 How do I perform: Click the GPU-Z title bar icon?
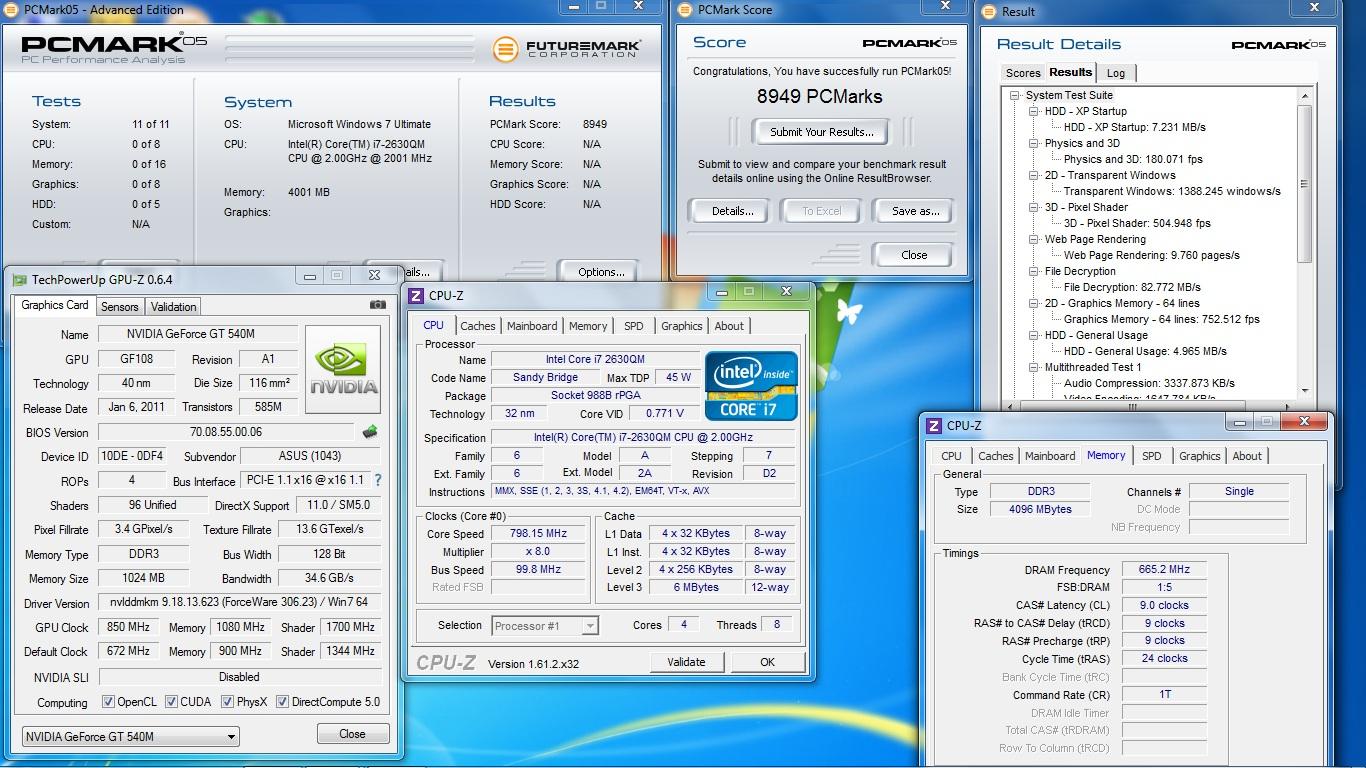pos(19,279)
